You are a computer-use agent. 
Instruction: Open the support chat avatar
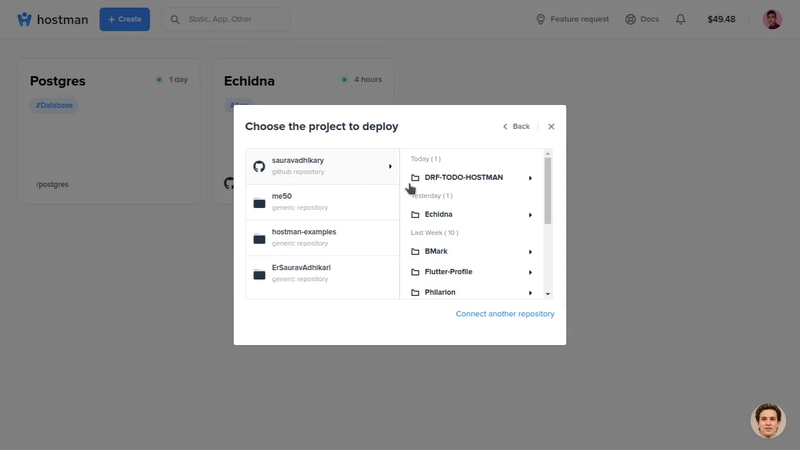click(768, 420)
